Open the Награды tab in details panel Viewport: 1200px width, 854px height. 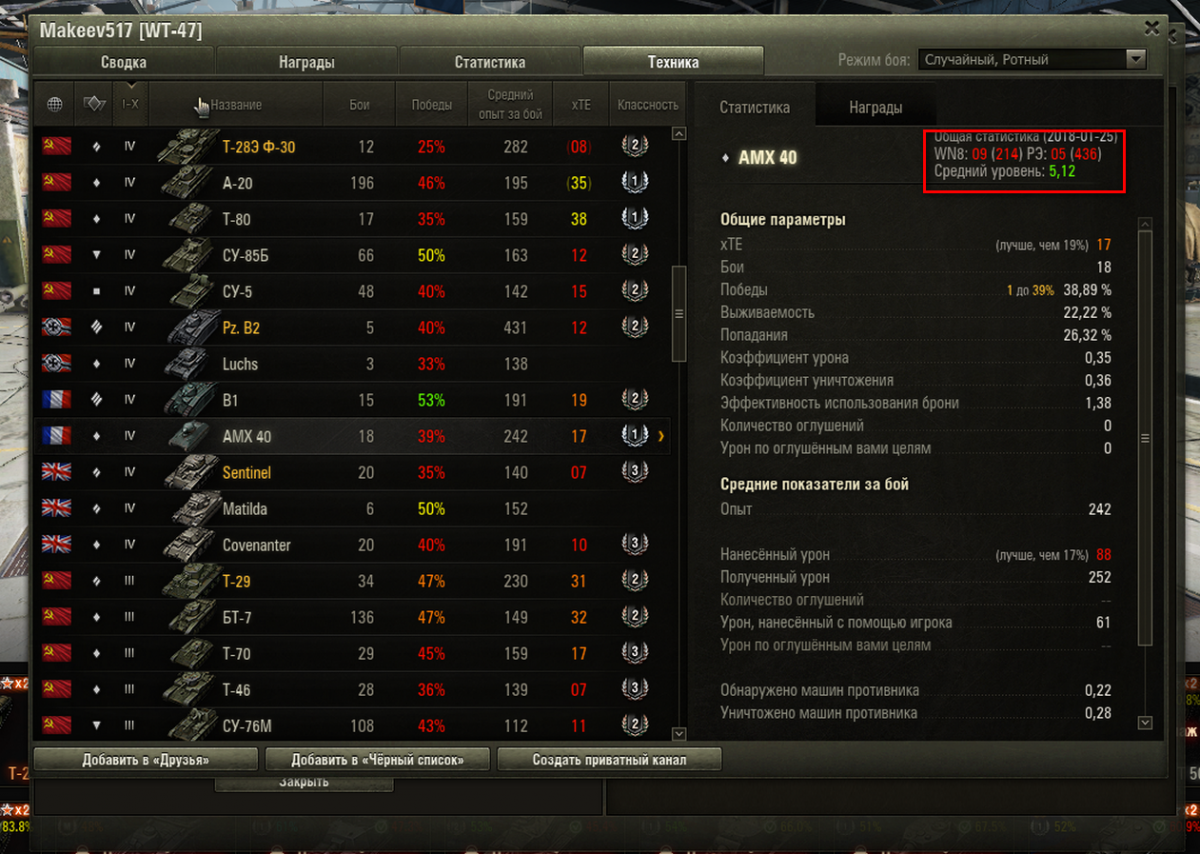pyautogui.click(x=875, y=107)
